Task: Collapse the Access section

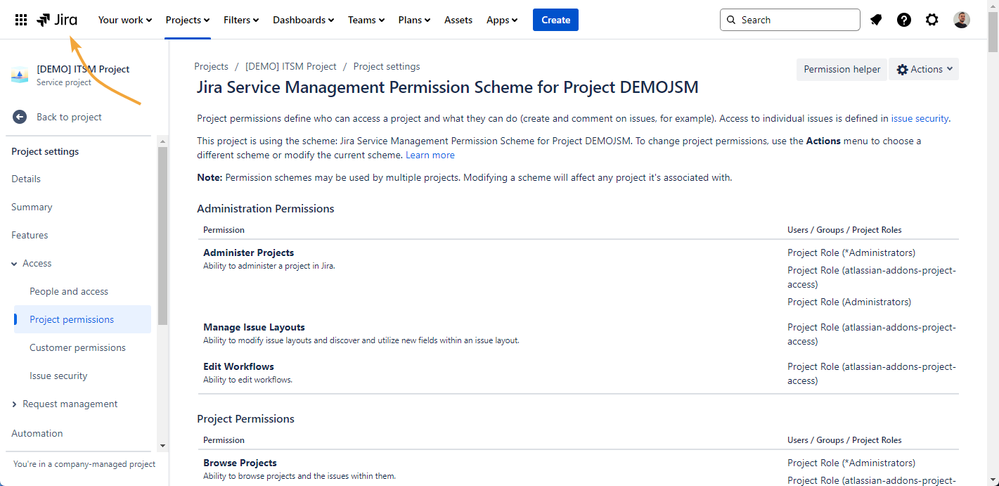Action: 14,264
